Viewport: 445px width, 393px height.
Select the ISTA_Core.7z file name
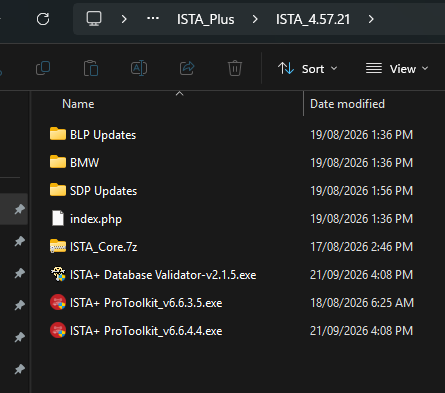[x=103, y=247]
